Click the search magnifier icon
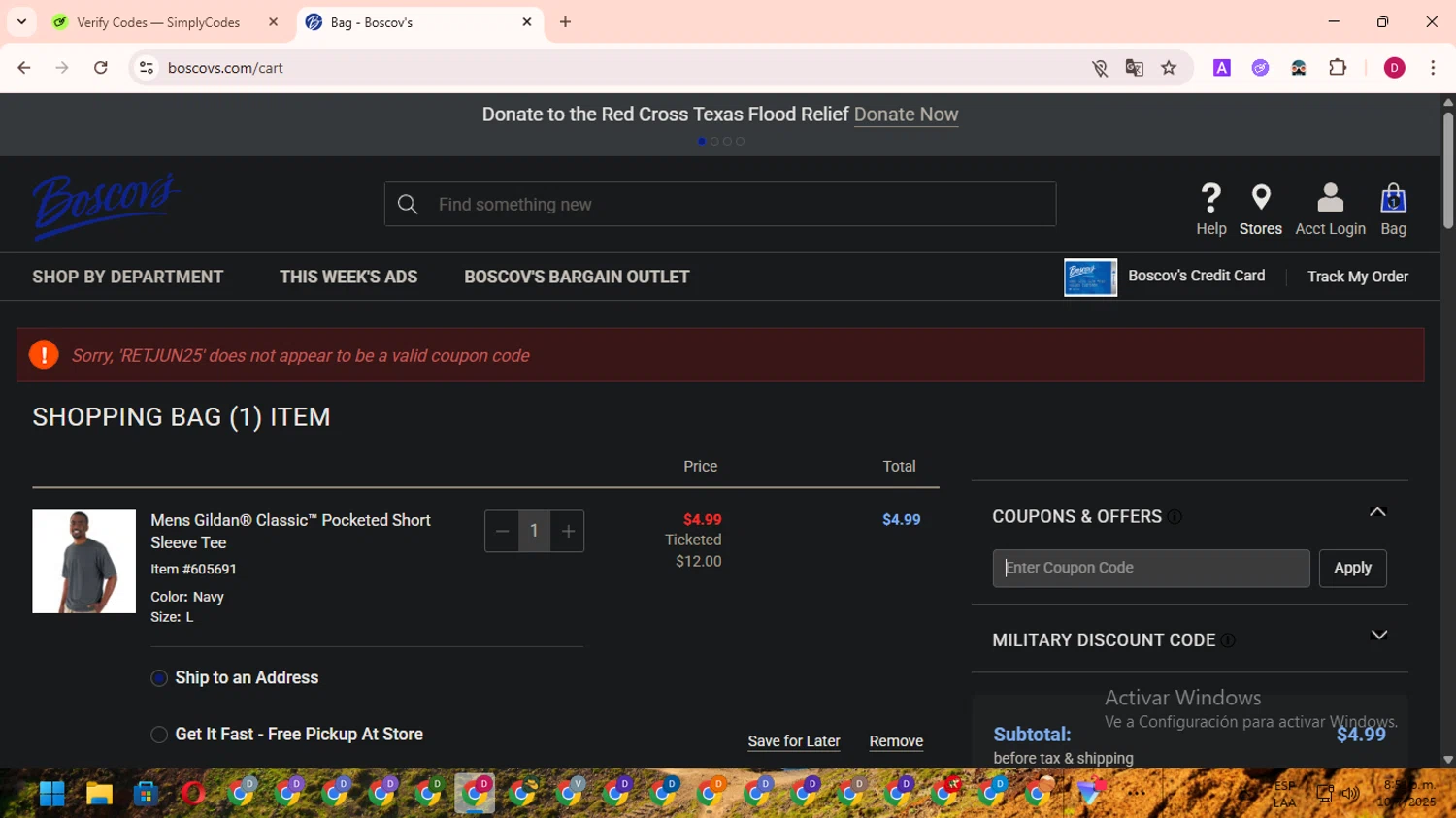Viewport: 1456px width, 818px height. point(408,205)
